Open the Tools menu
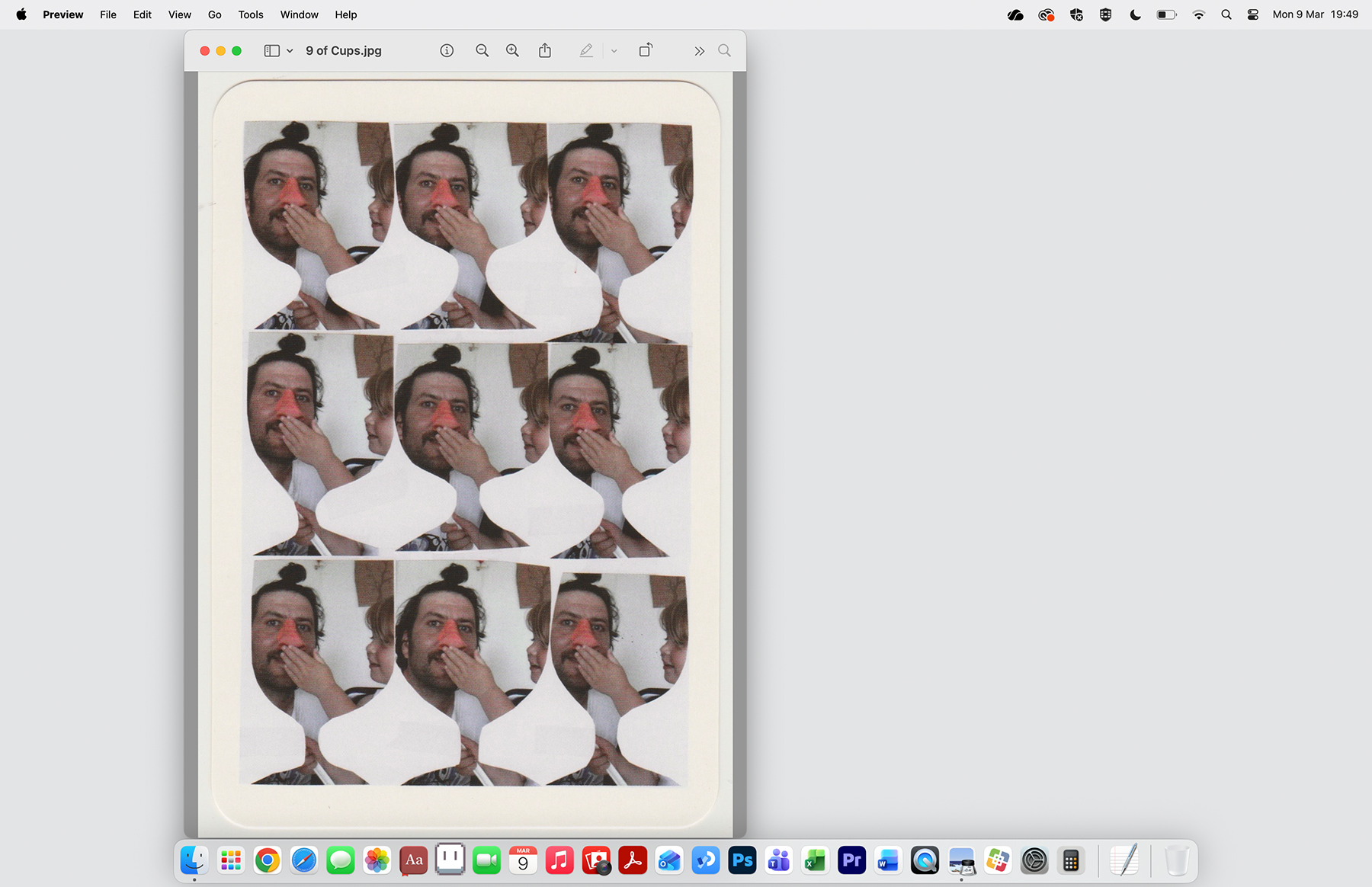The image size is (1372, 887). click(250, 14)
